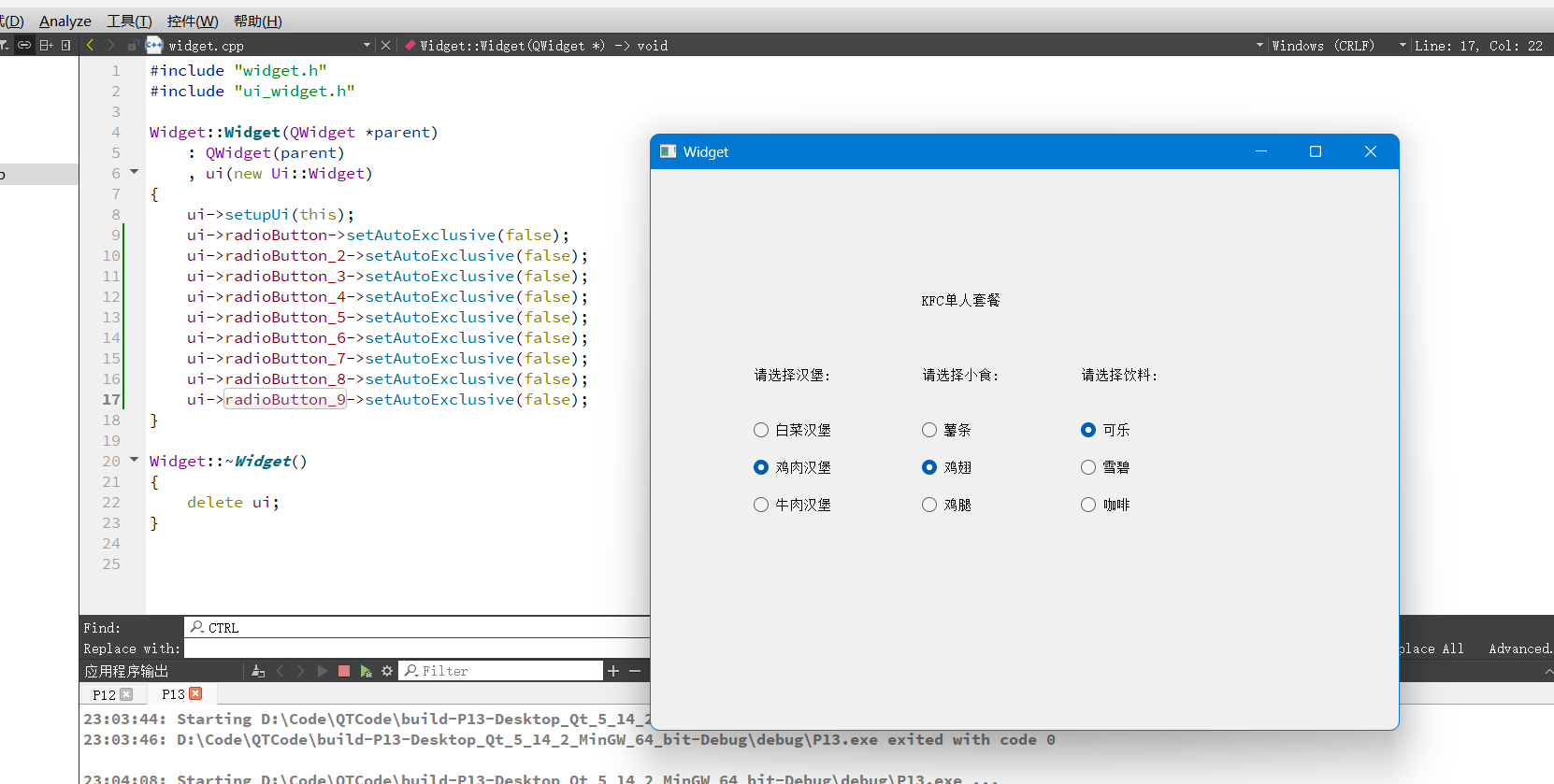Close the P13 output tab with its X
This screenshot has height=784, width=1554.
pyautogui.click(x=195, y=693)
